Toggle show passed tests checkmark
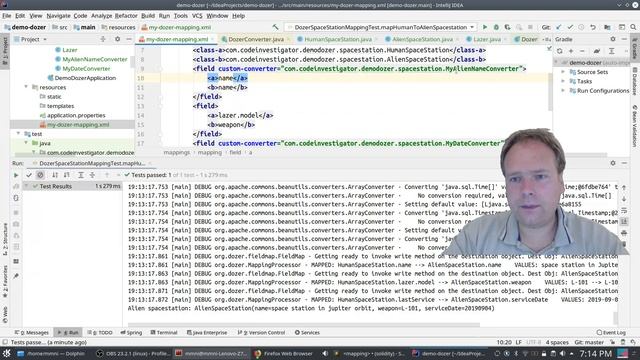Image resolution: width=640 pixels, height=360 pixels. pos(29,175)
